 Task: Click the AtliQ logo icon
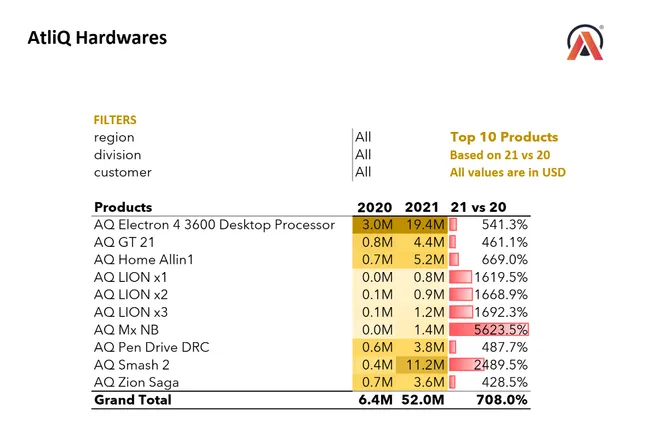click(x=585, y=42)
